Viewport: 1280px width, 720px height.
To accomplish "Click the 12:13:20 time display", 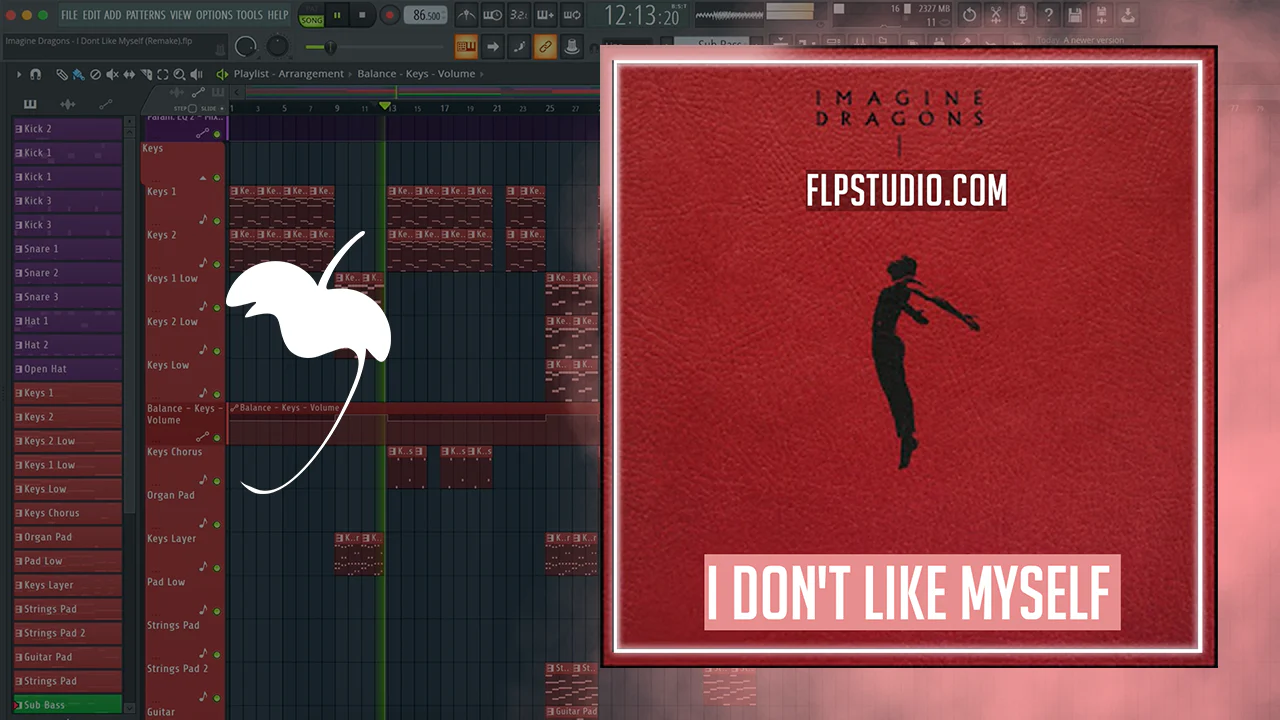I will [x=642, y=16].
